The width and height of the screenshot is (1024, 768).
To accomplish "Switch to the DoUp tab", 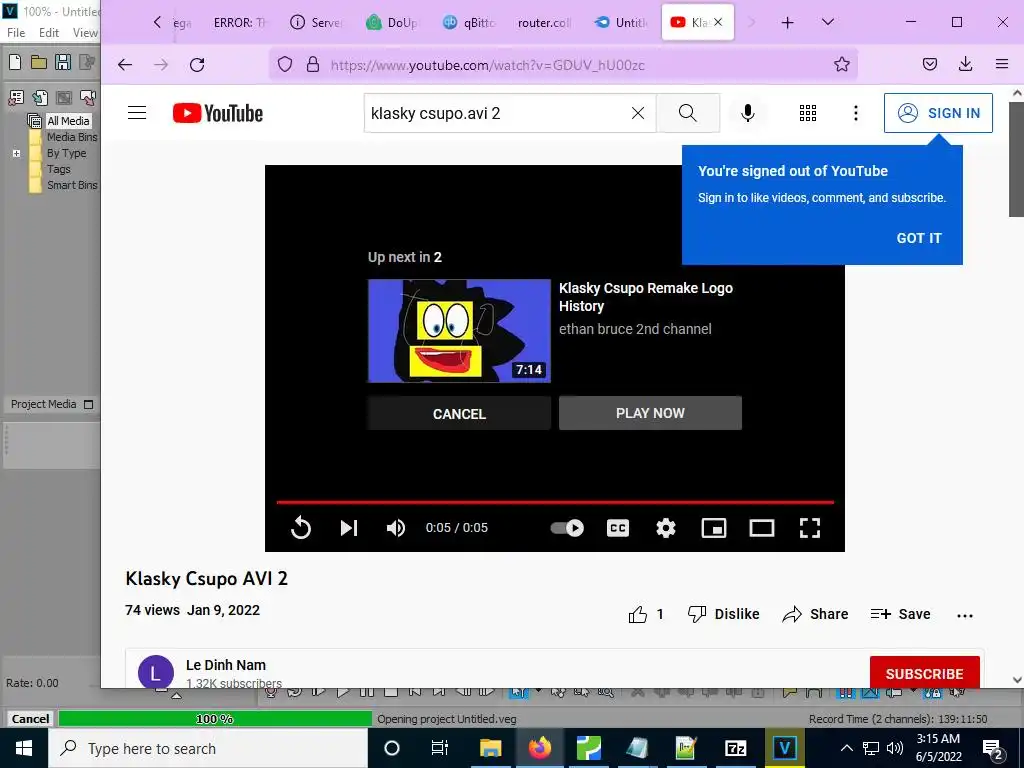I will click(x=392, y=23).
